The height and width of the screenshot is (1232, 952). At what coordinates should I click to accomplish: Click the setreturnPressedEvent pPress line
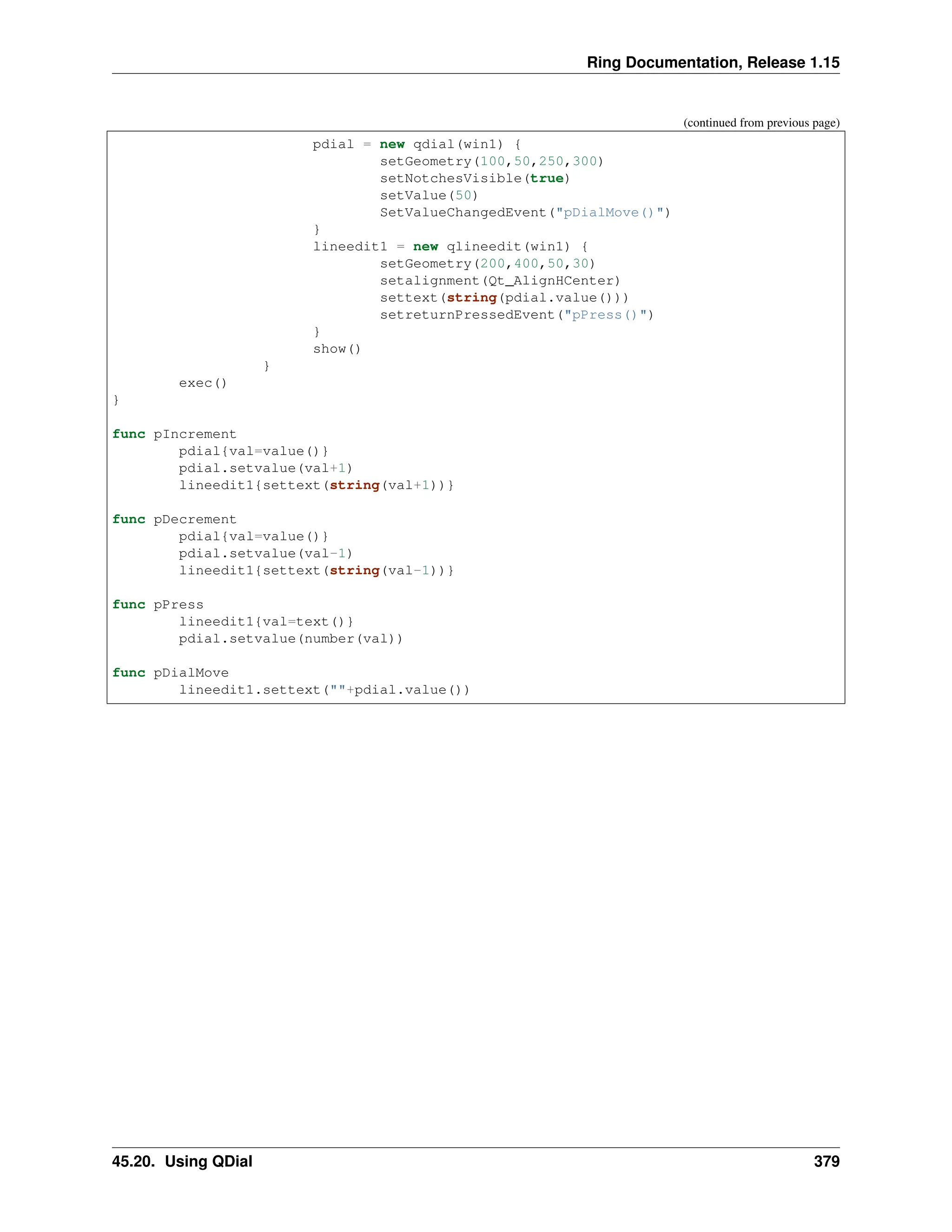click(x=516, y=315)
